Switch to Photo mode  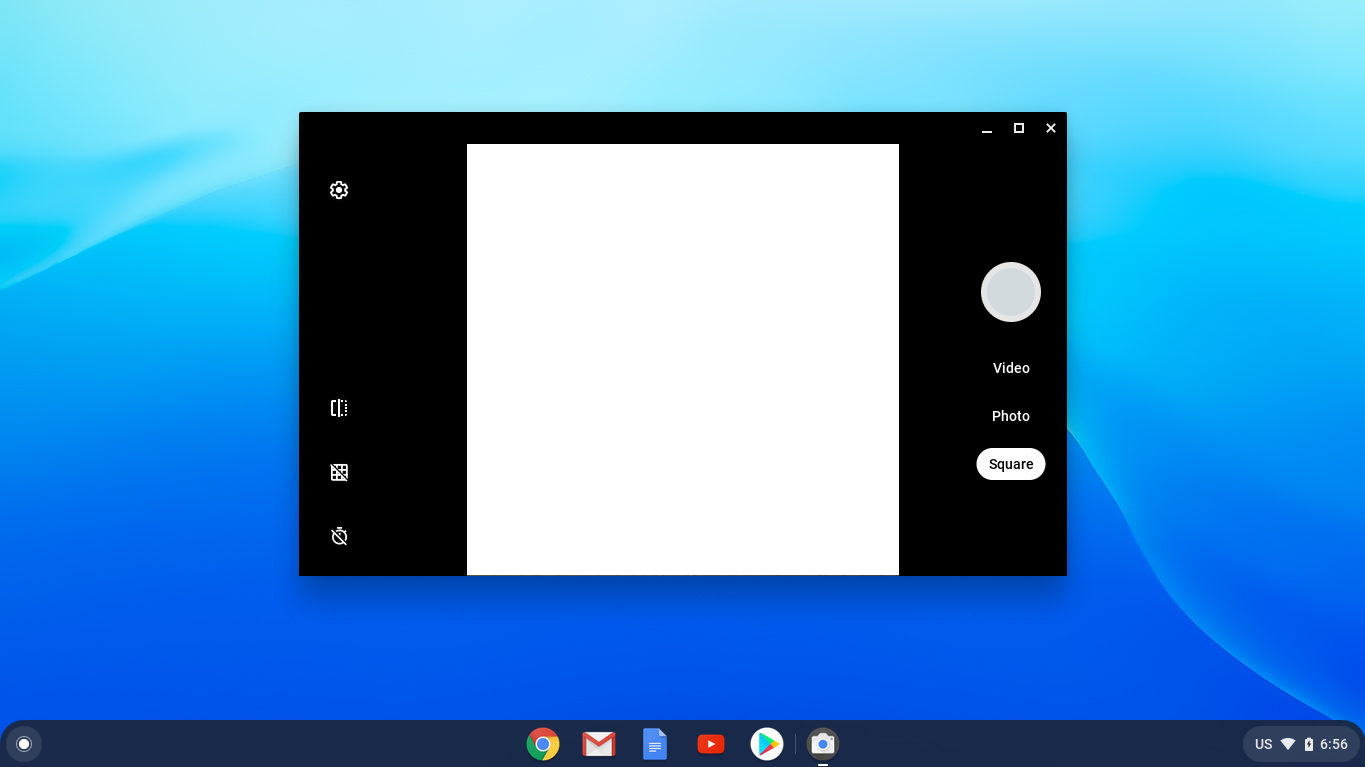pyautogui.click(x=1011, y=416)
